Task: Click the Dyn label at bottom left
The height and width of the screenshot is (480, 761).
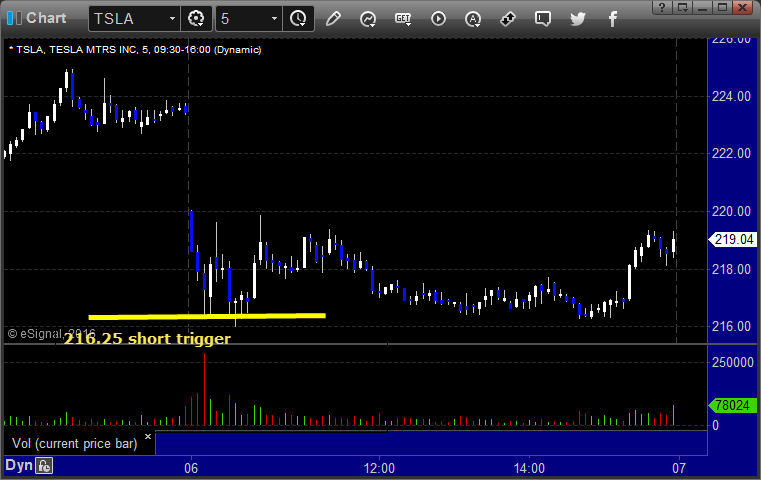Action: pos(18,465)
